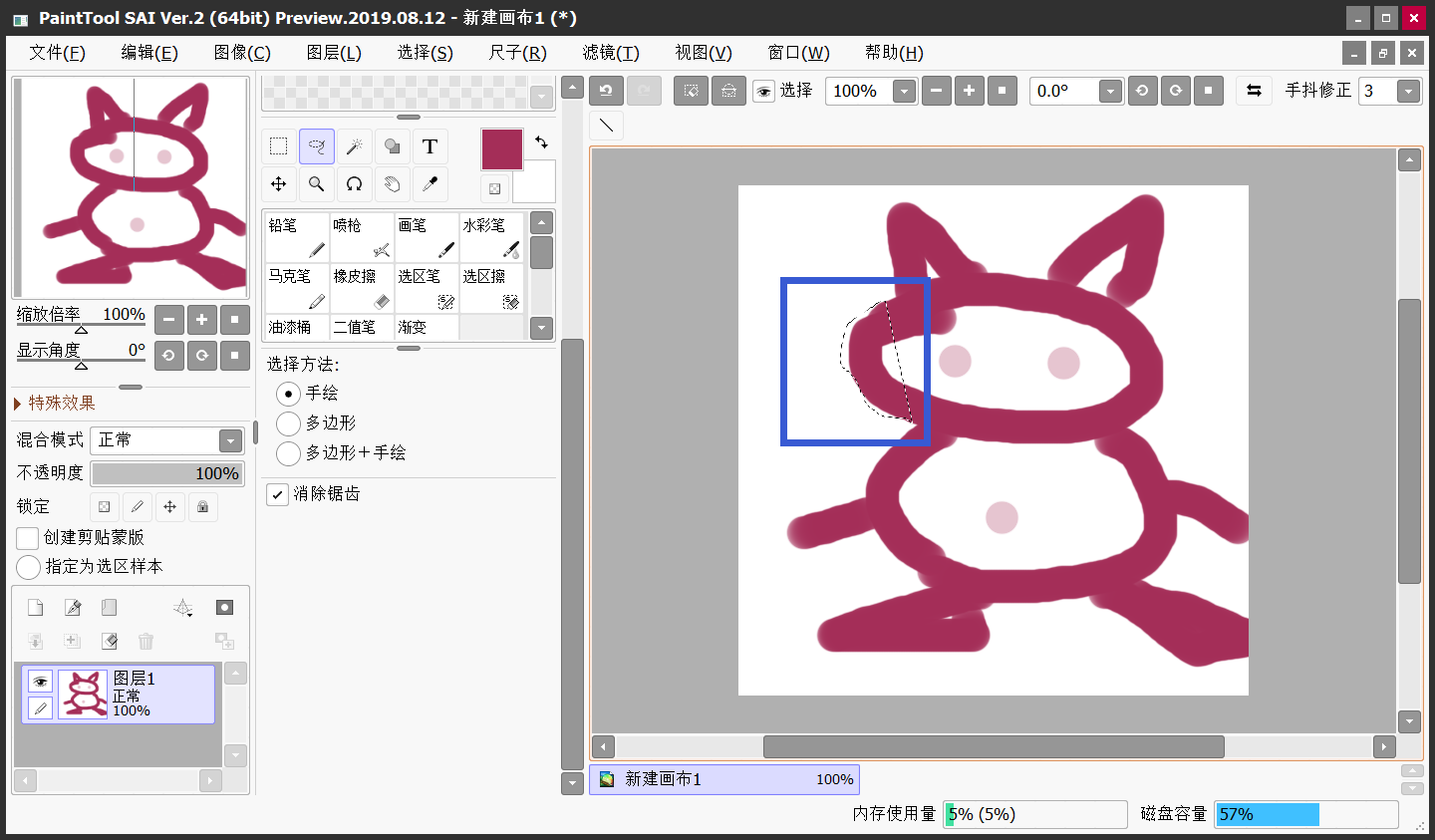
Task: Uncheck the 消除锯齿 checkbox
Action: pos(277,494)
